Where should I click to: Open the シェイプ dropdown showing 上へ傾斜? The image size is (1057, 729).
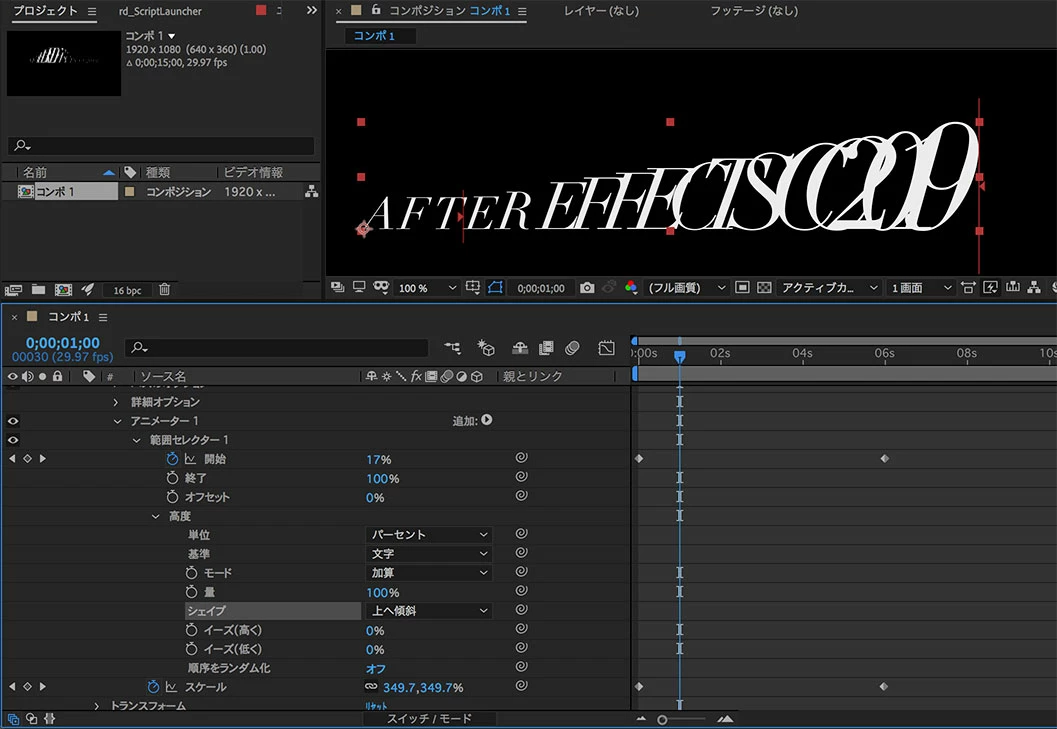pos(429,611)
